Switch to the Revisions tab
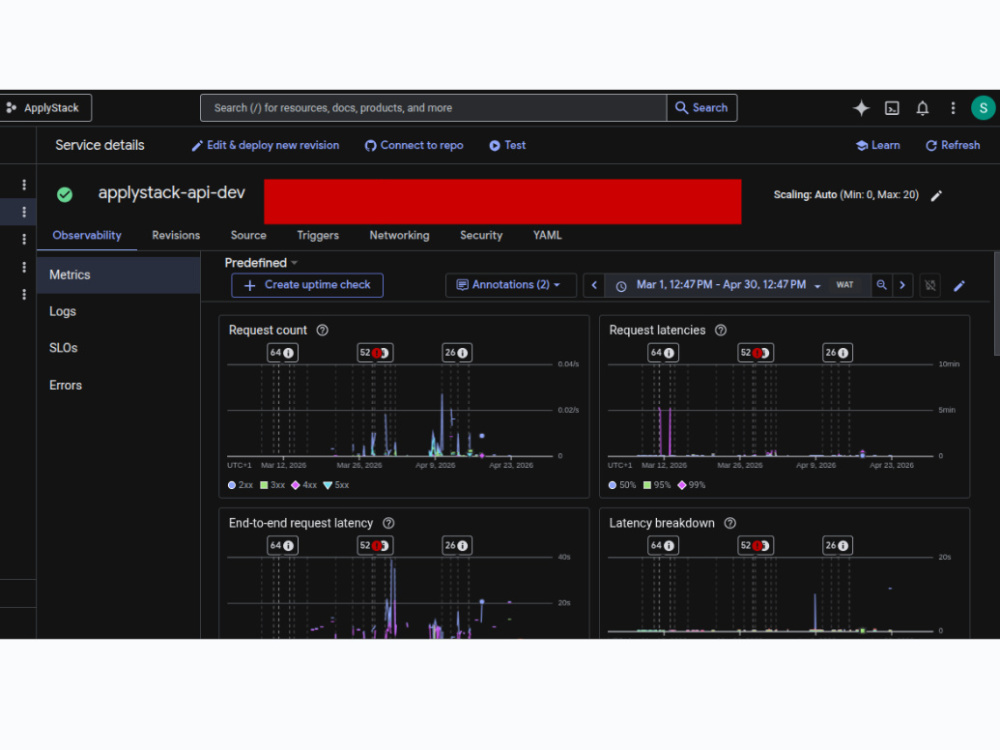 point(176,235)
